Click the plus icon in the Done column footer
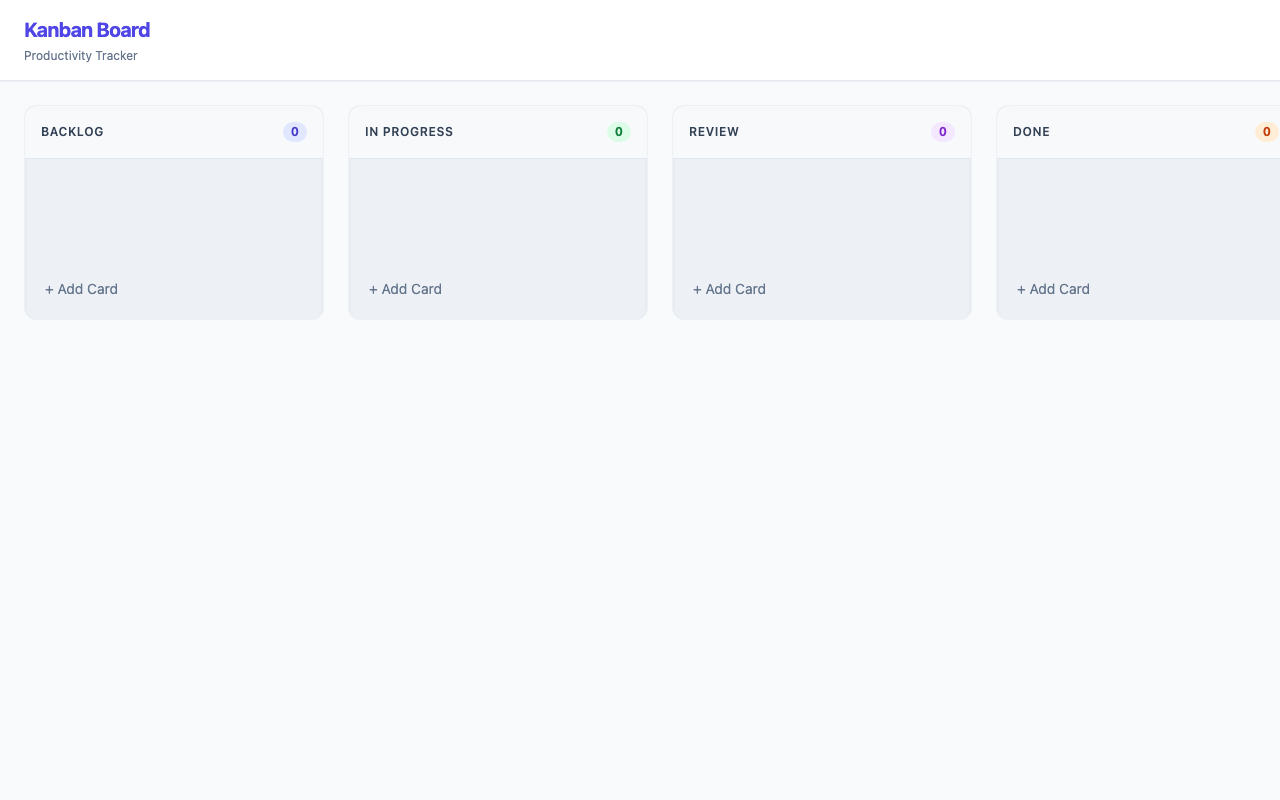Image resolution: width=1280 pixels, height=800 pixels. pos(1021,289)
